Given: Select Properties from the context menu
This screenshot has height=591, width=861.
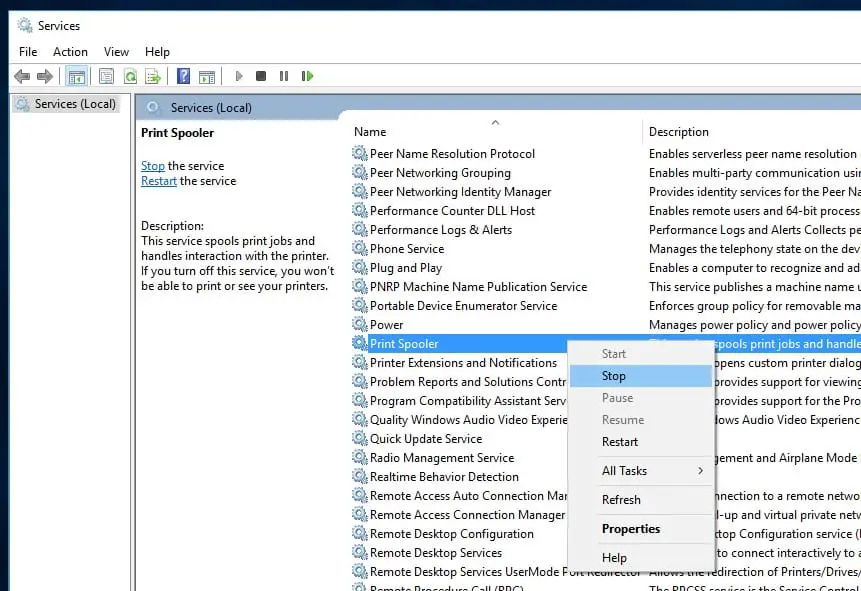Looking at the screenshot, I should coord(631,529).
